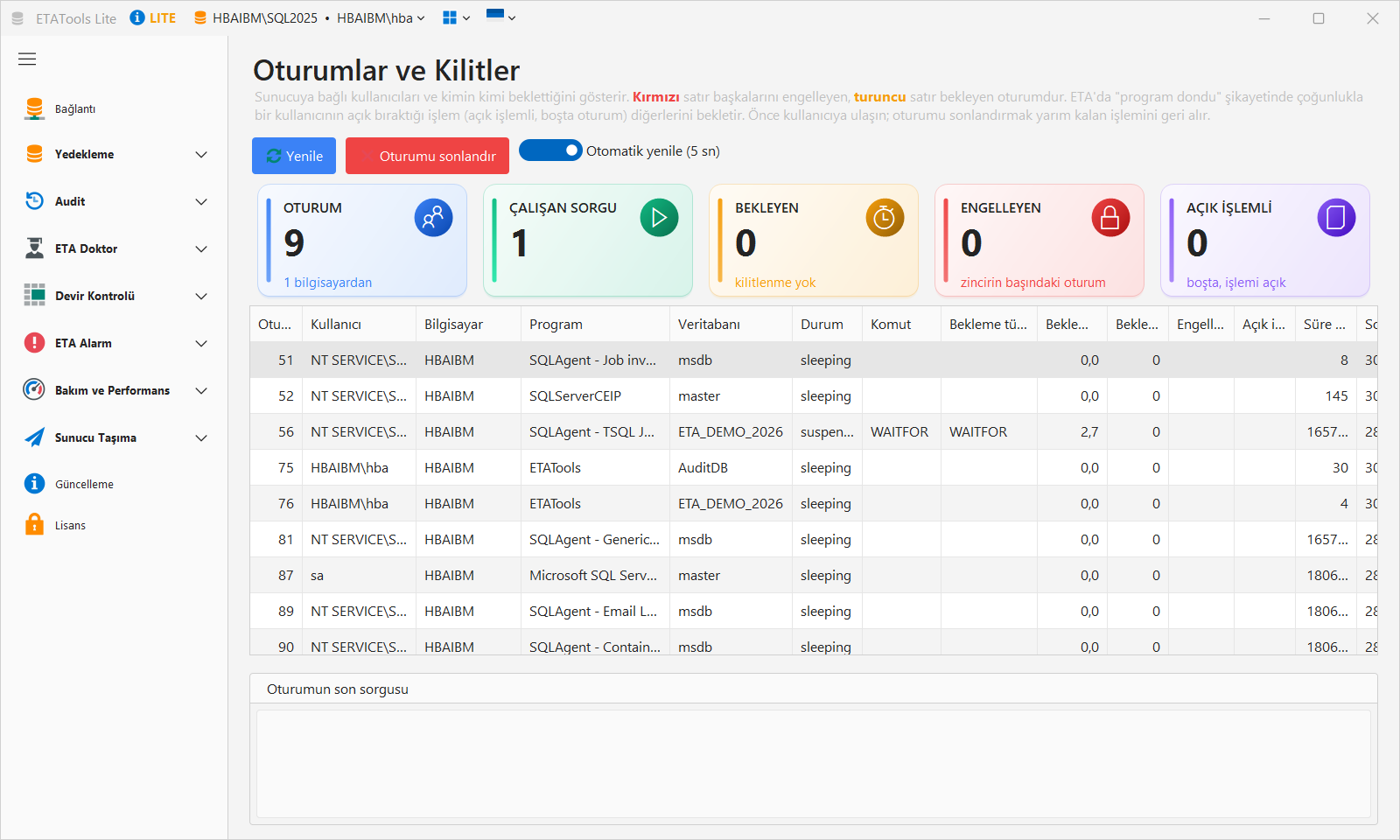The image size is (1400, 840).
Task: Sort by the Veritabanı column header
Action: point(731,324)
